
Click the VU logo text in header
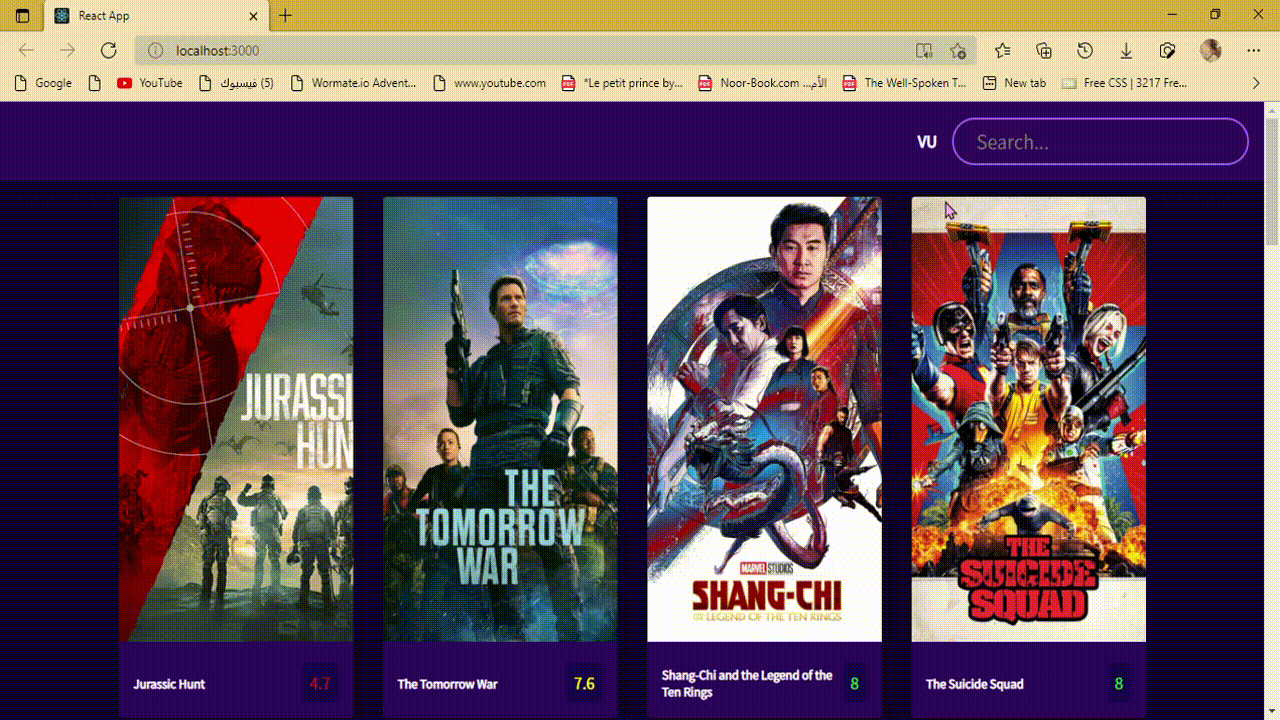tap(927, 142)
